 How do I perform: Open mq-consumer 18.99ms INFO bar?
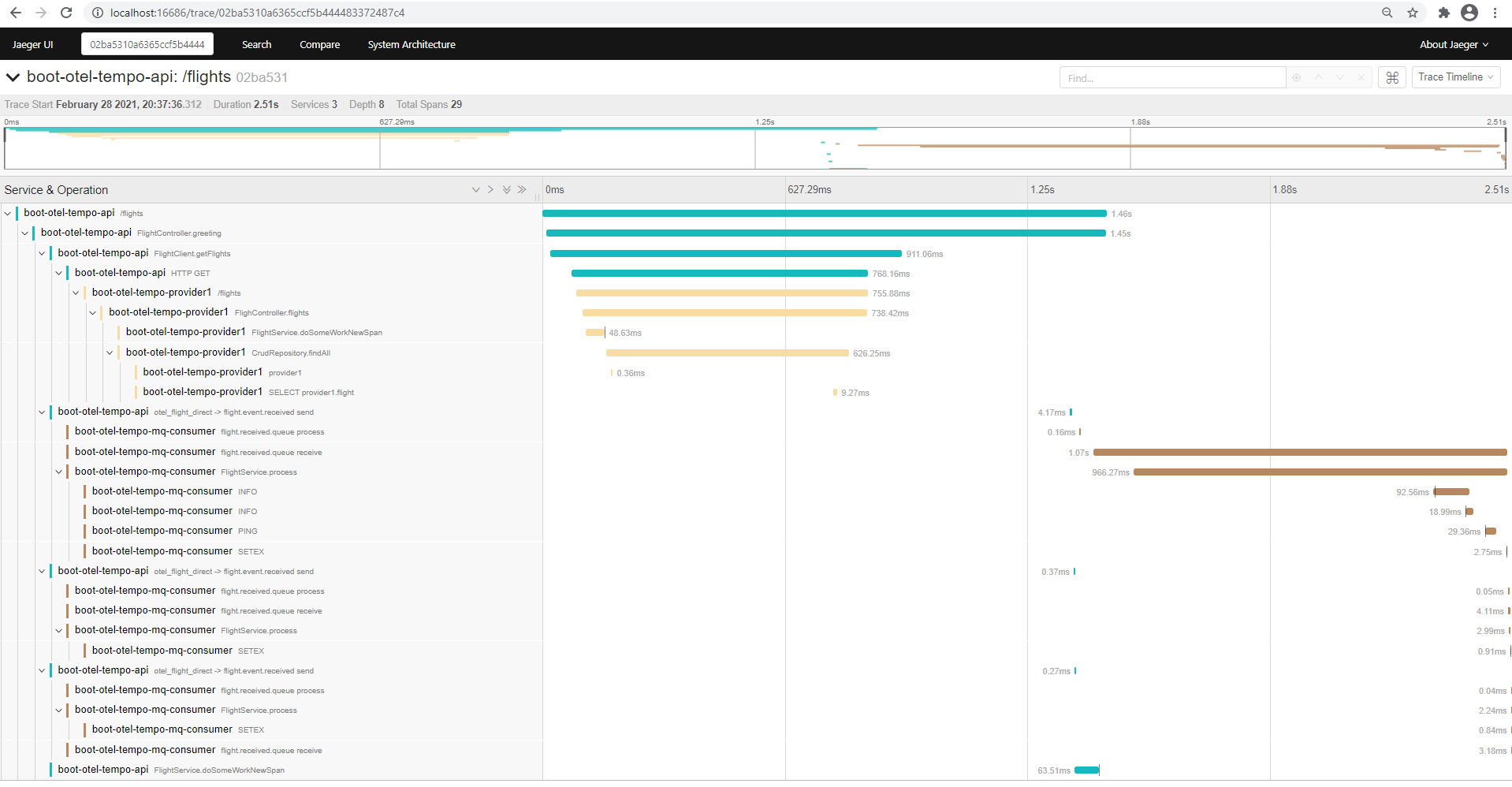click(x=1469, y=511)
